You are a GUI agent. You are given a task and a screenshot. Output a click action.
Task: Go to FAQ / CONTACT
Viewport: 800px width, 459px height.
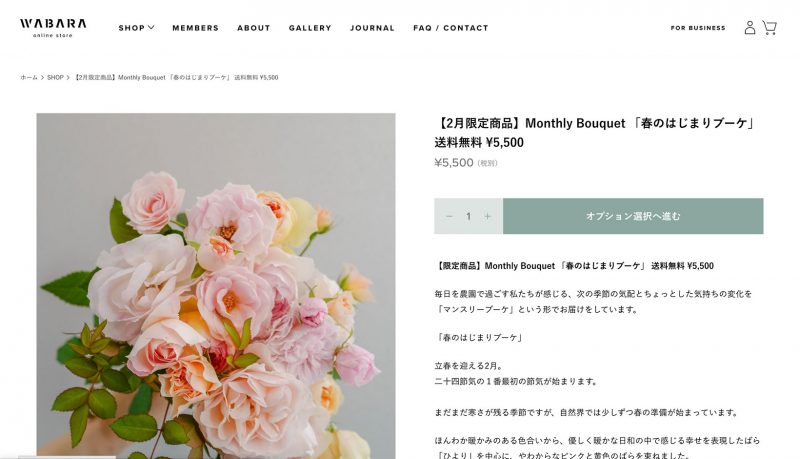tap(451, 28)
